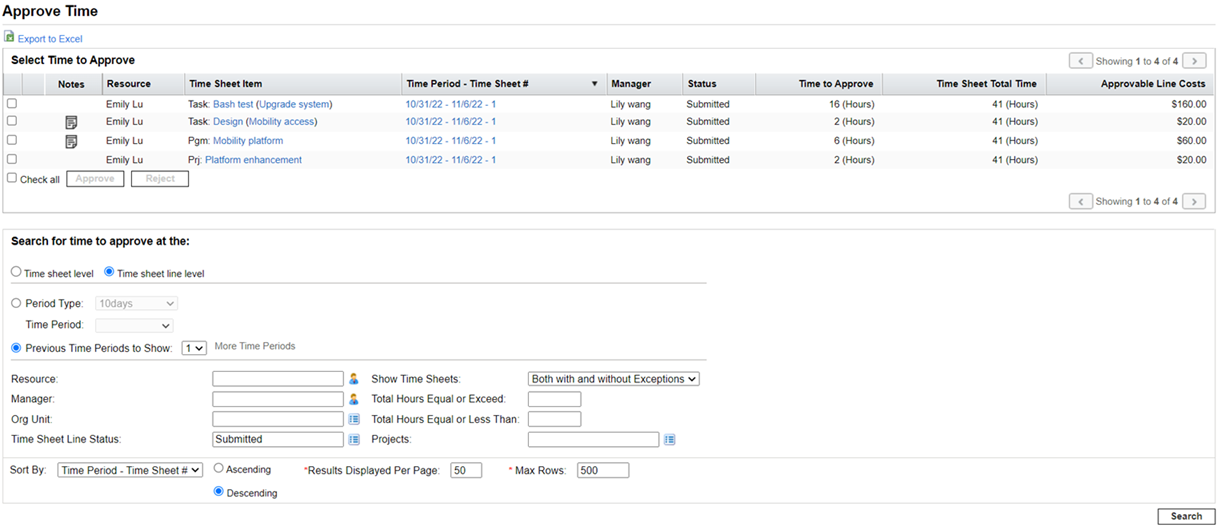The image size is (1220, 531).
Task: Open the Projects selector list icon
Action: (669, 439)
